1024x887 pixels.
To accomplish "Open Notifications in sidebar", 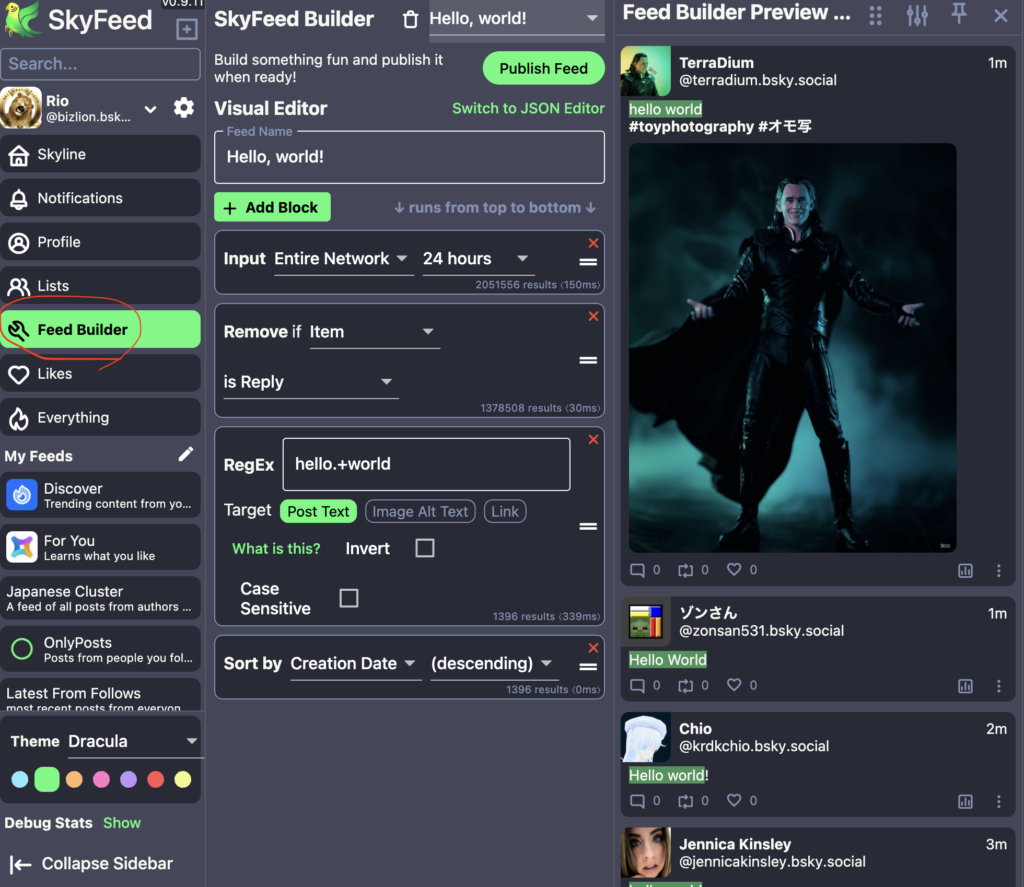I will pos(101,198).
